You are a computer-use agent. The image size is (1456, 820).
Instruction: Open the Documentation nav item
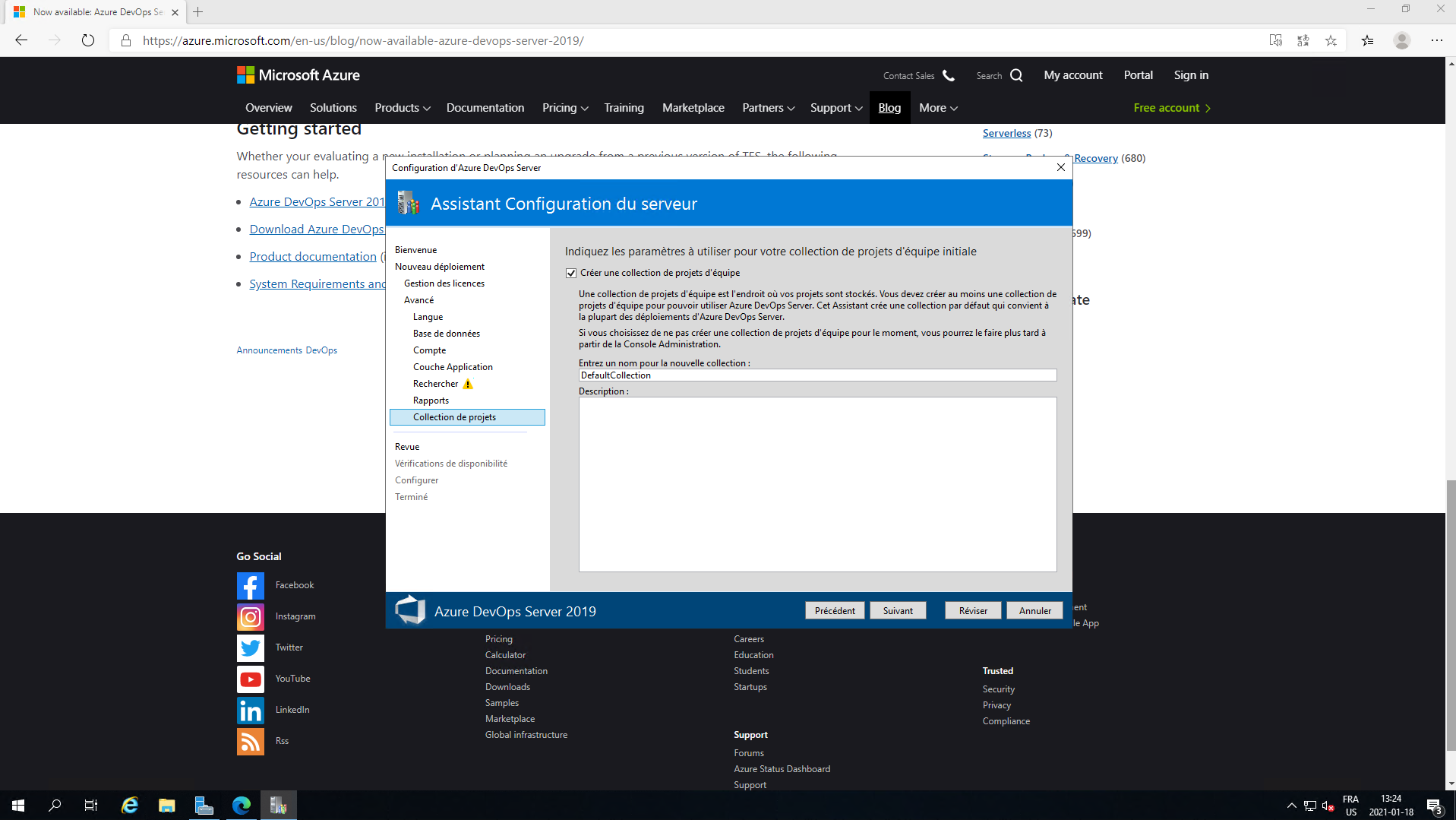coord(485,108)
